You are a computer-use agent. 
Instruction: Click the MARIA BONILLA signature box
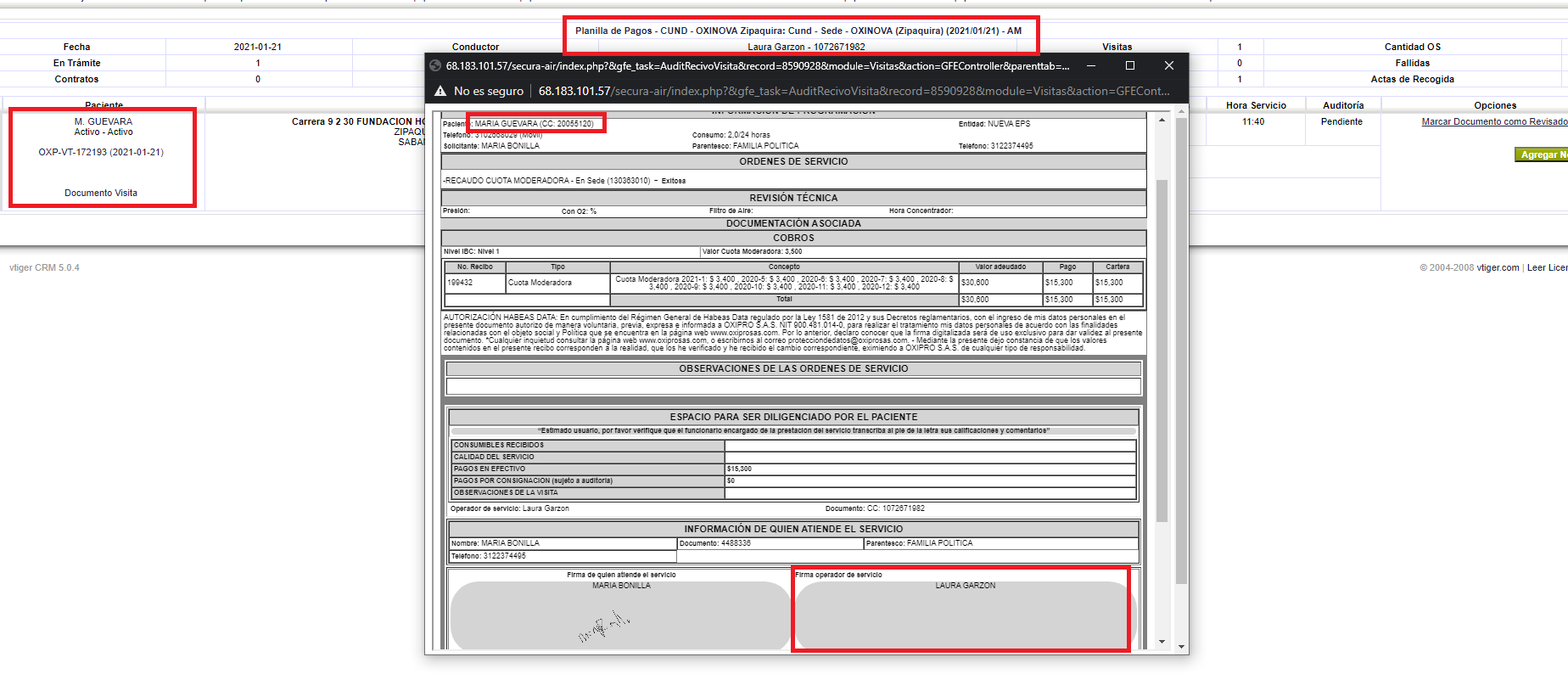click(x=621, y=615)
